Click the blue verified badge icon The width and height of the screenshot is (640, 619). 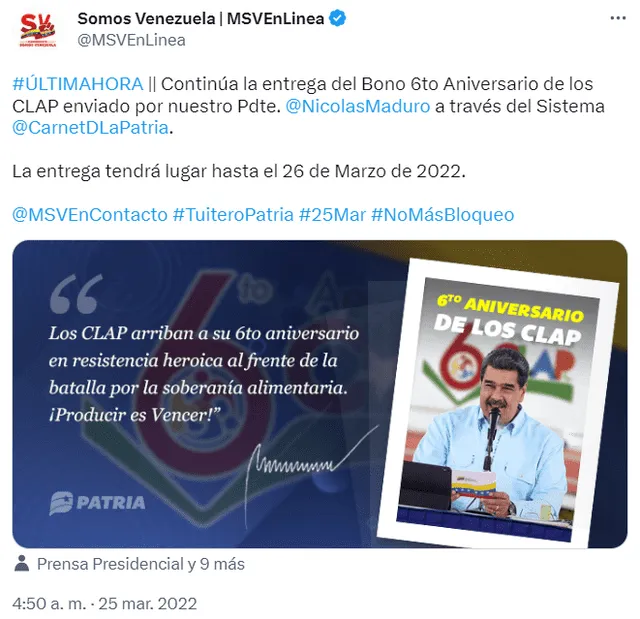click(x=338, y=18)
